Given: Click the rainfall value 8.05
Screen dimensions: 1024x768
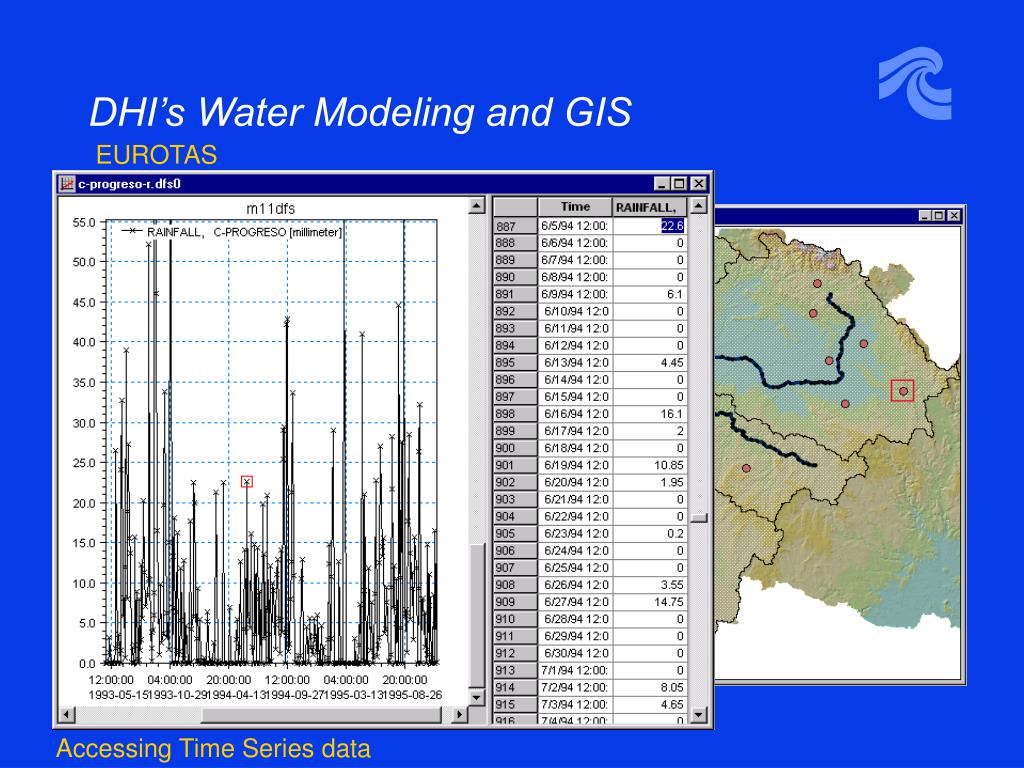Looking at the screenshot, I should pos(650,687).
